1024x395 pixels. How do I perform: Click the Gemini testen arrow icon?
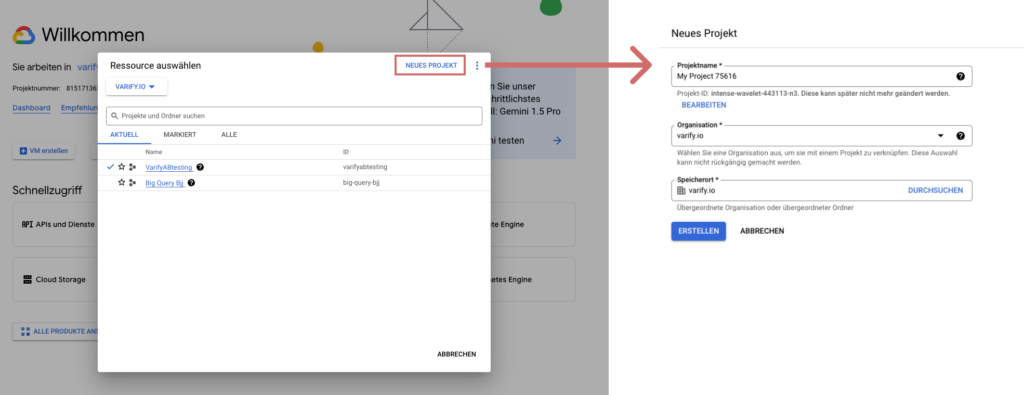tap(556, 140)
